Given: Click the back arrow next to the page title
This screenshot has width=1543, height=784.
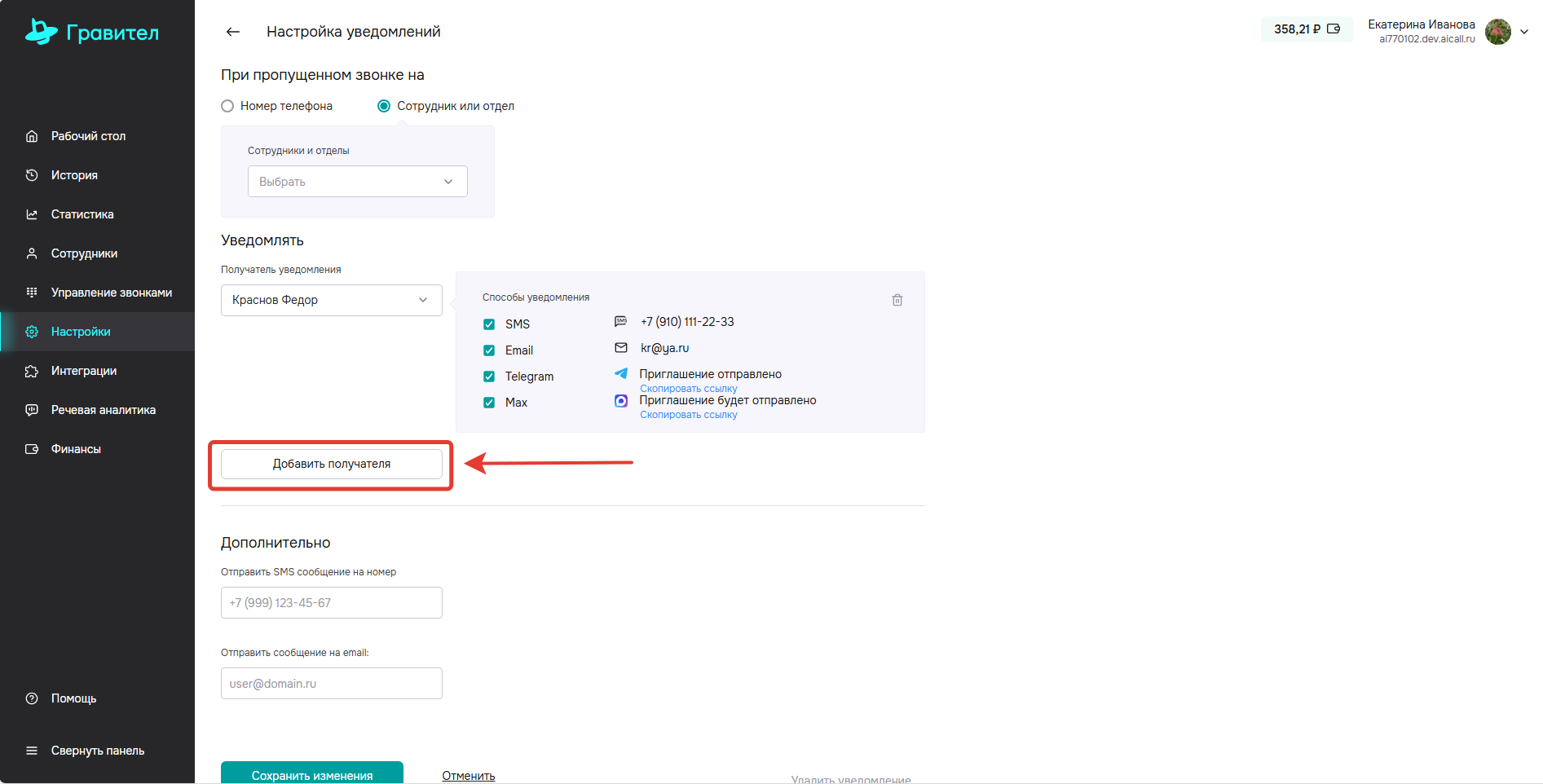Looking at the screenshot, I should 233,32.
